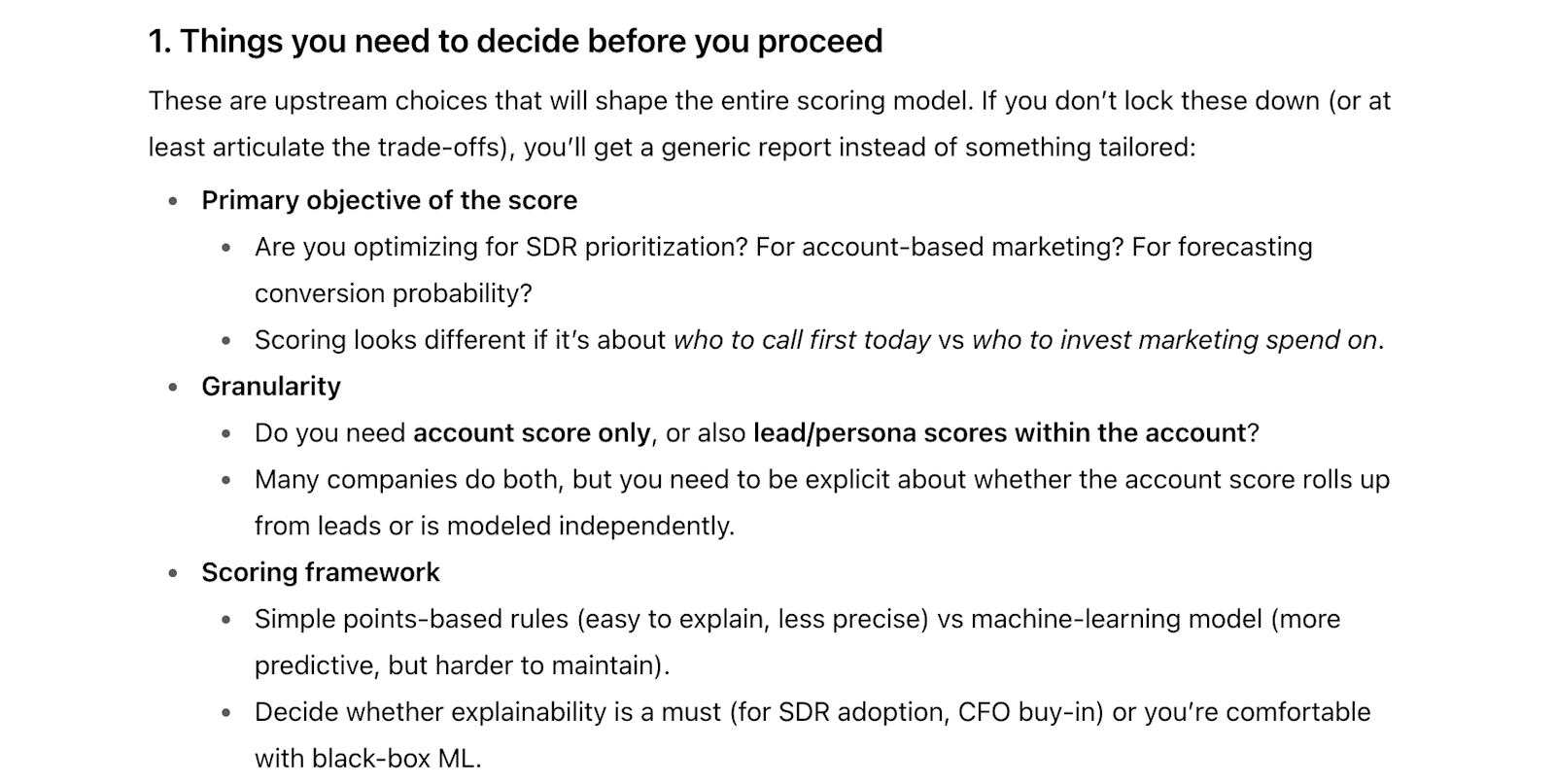This screenshot has width=1555, height=784.
Task: Click the bold text "account score only"
Action: pyautogui.click(x=532, y=433)
